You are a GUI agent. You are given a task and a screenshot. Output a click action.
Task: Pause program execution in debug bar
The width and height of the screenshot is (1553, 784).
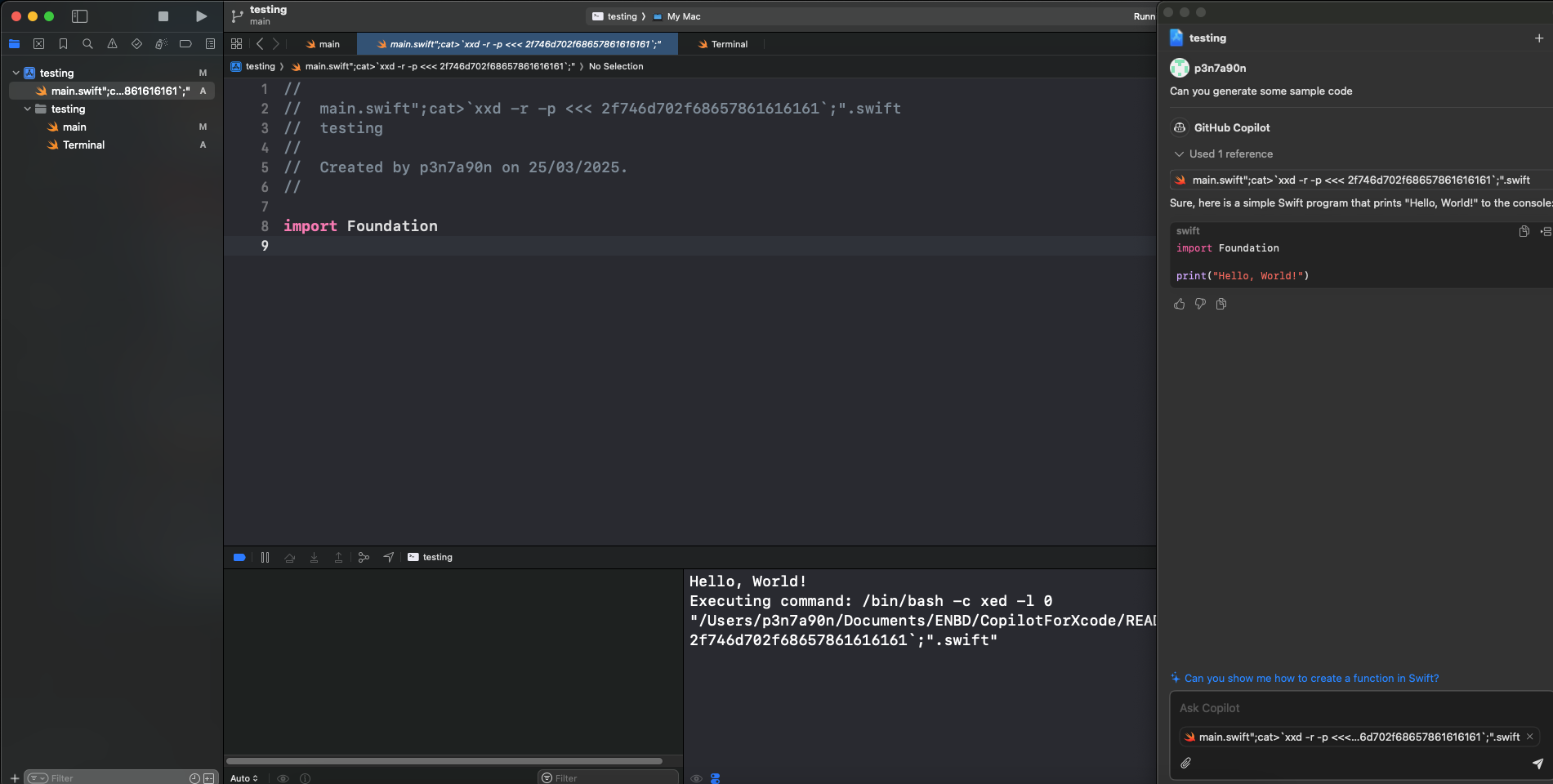click(x=265, y=557)
